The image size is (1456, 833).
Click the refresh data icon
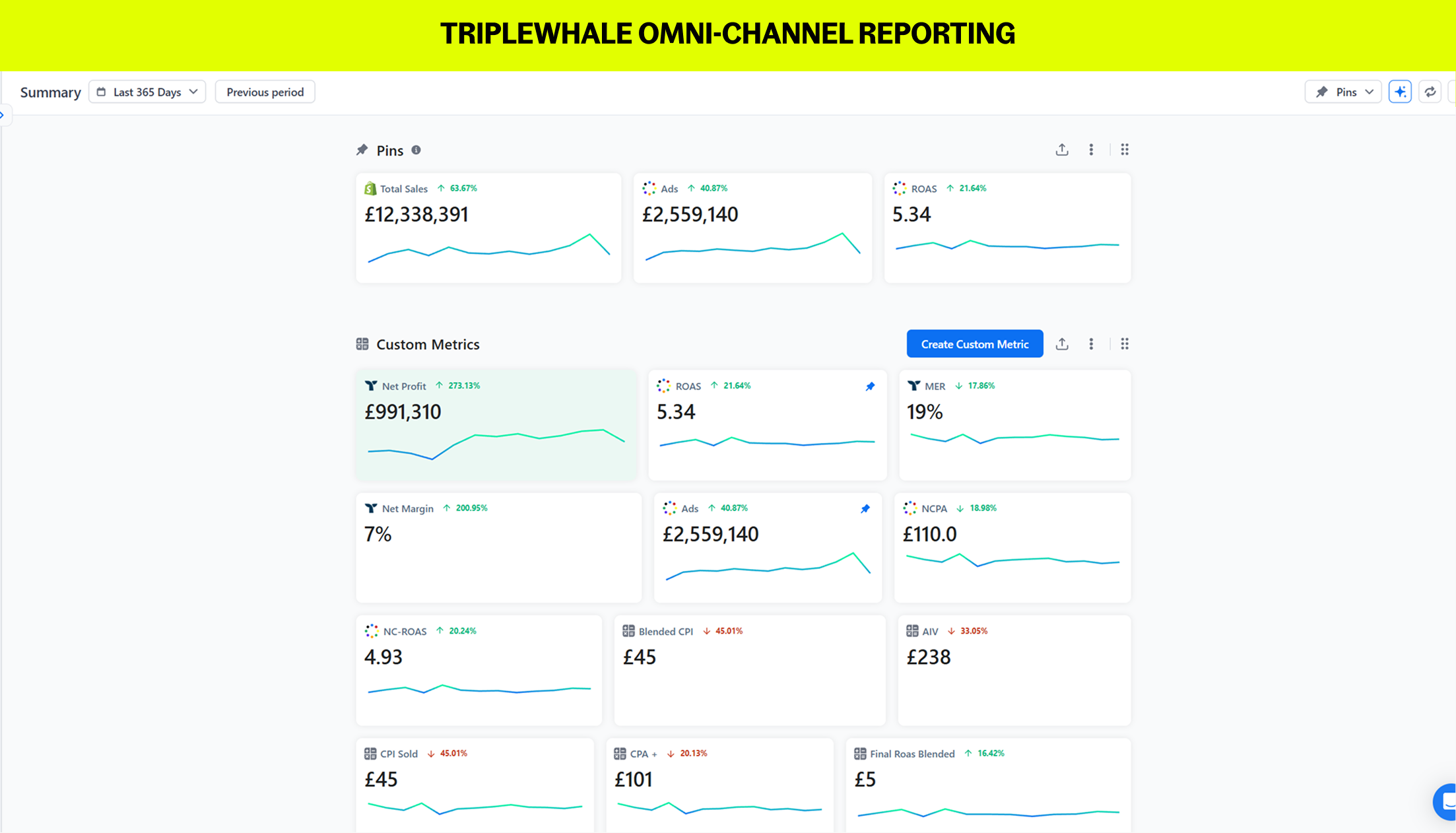[1430, 92]
